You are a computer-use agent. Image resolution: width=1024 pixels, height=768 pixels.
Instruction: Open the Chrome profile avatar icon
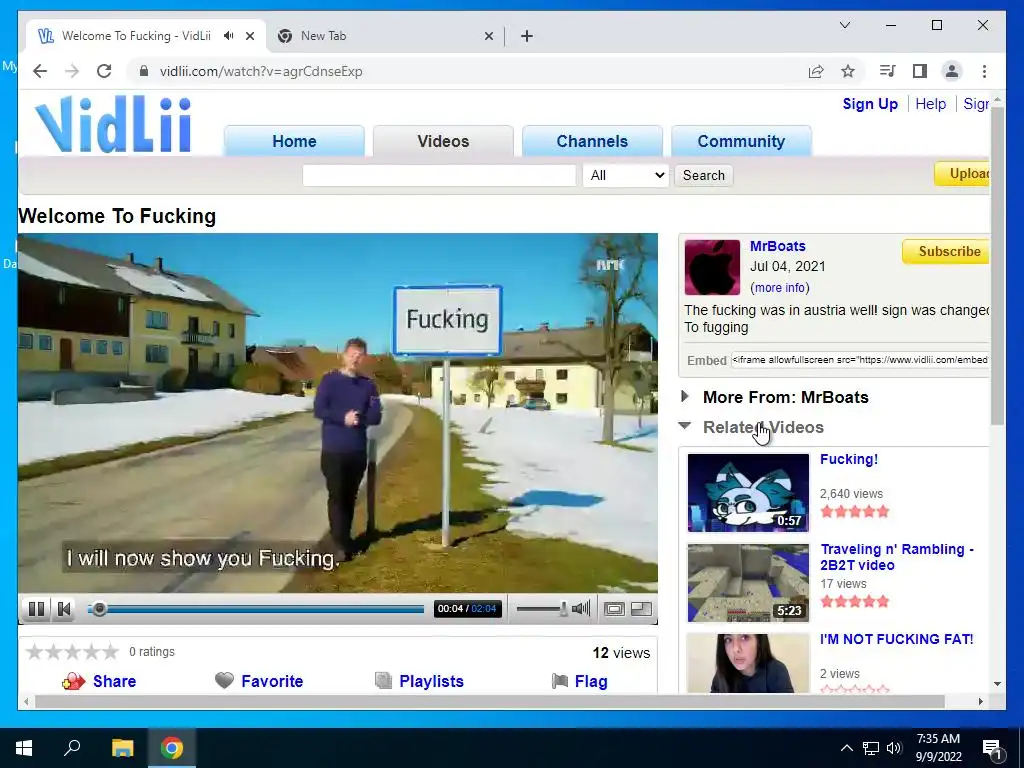coord(952,71)
